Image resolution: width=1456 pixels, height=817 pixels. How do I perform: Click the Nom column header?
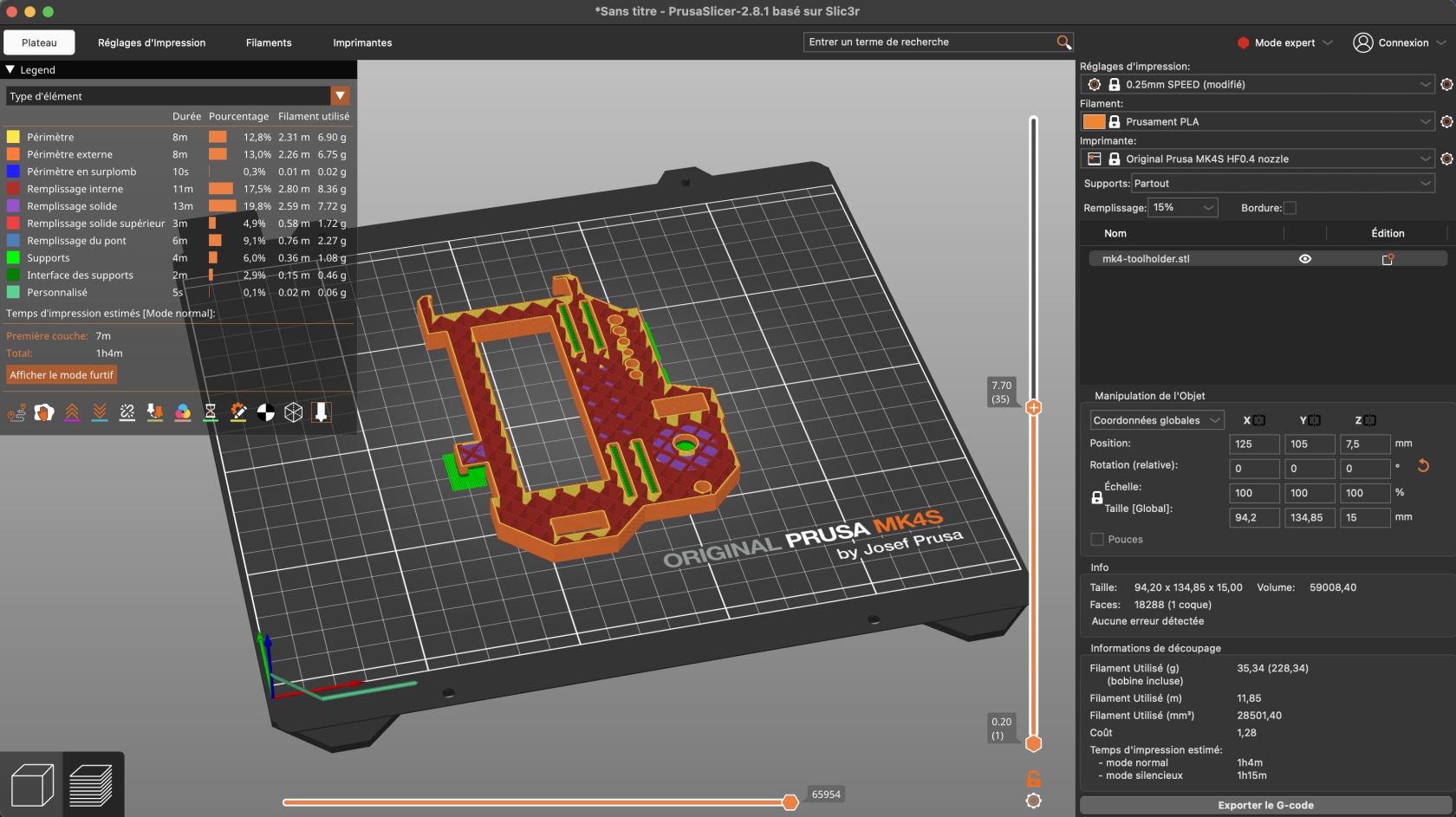(1115, 234)
